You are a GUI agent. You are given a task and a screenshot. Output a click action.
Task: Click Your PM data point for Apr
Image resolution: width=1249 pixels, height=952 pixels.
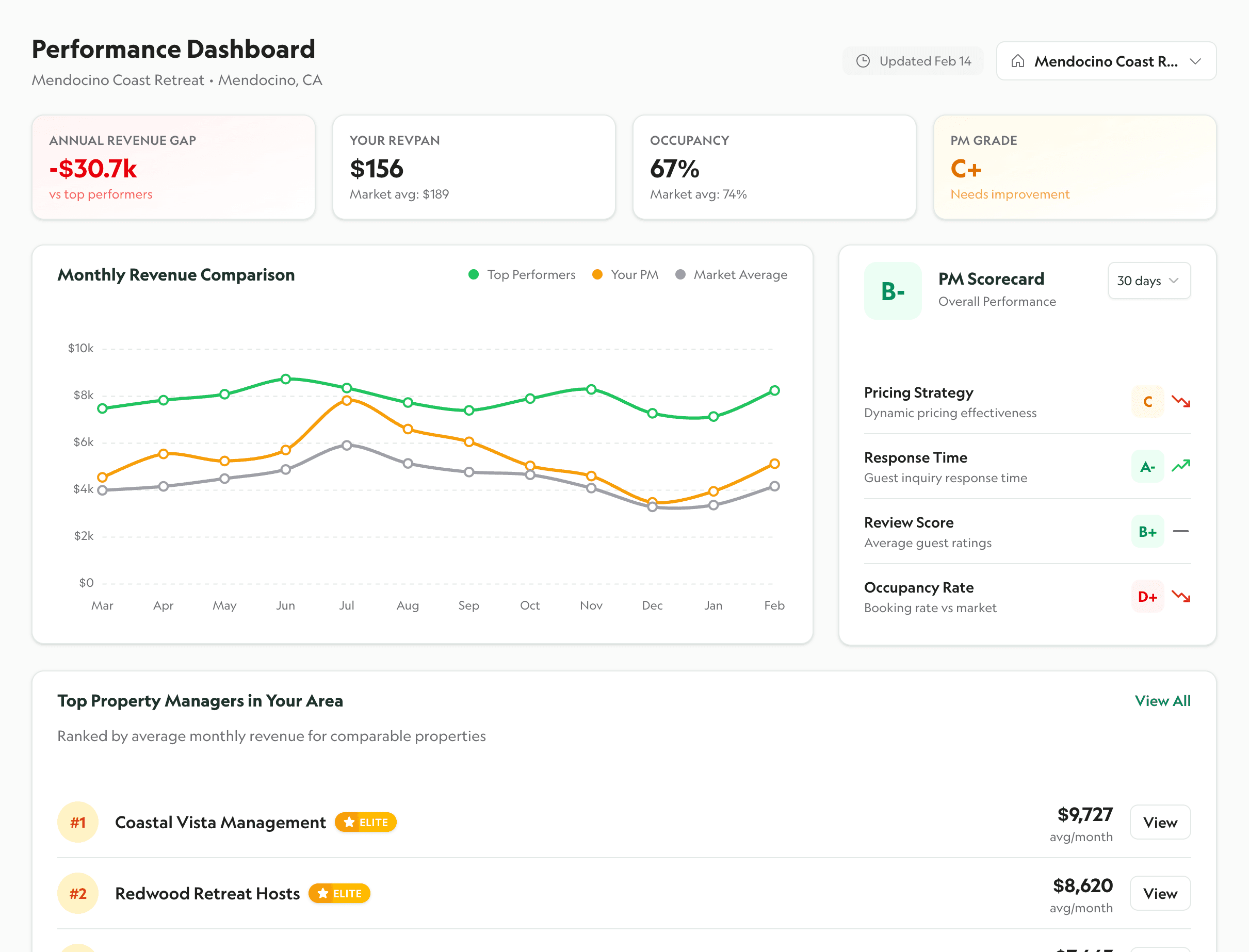tap(163, 454)
